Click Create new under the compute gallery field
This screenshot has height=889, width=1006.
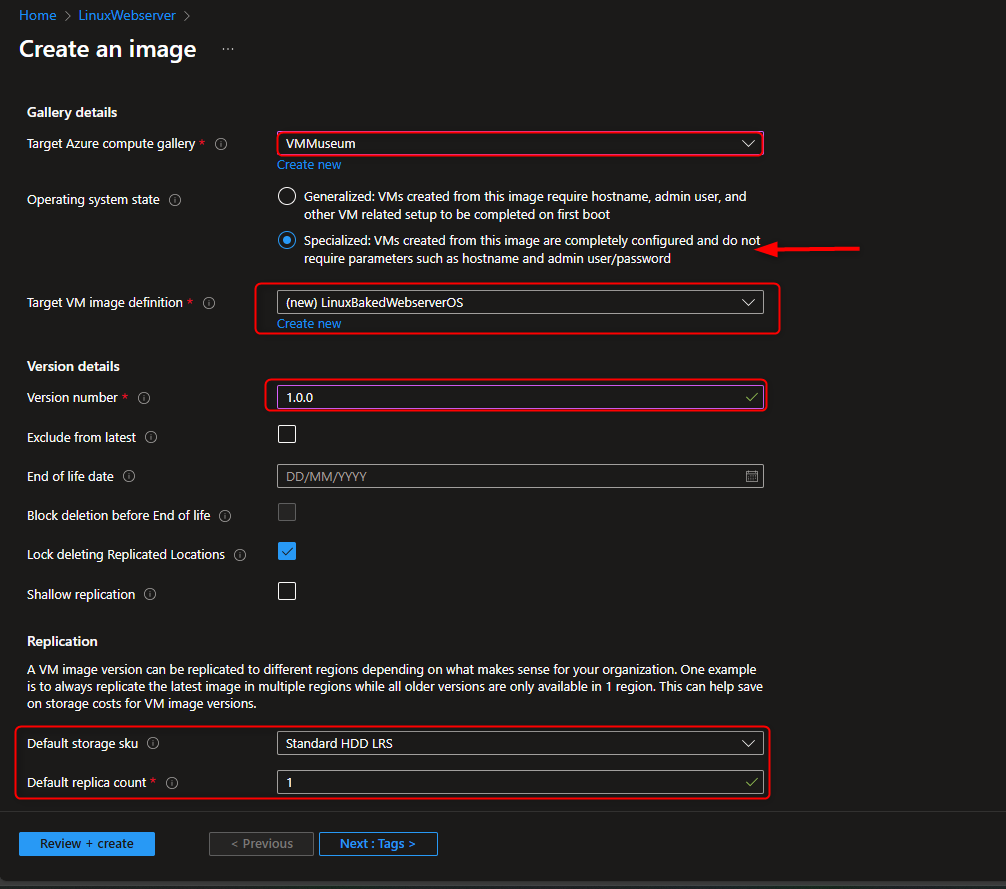pyautogui.click(x=309, y=164)
